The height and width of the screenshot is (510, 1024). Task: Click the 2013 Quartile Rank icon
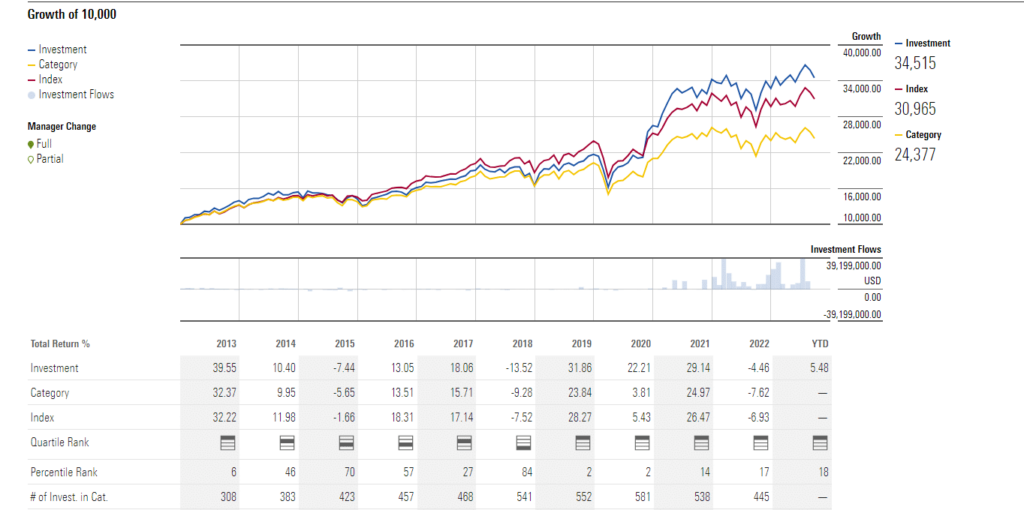[227, 441]
